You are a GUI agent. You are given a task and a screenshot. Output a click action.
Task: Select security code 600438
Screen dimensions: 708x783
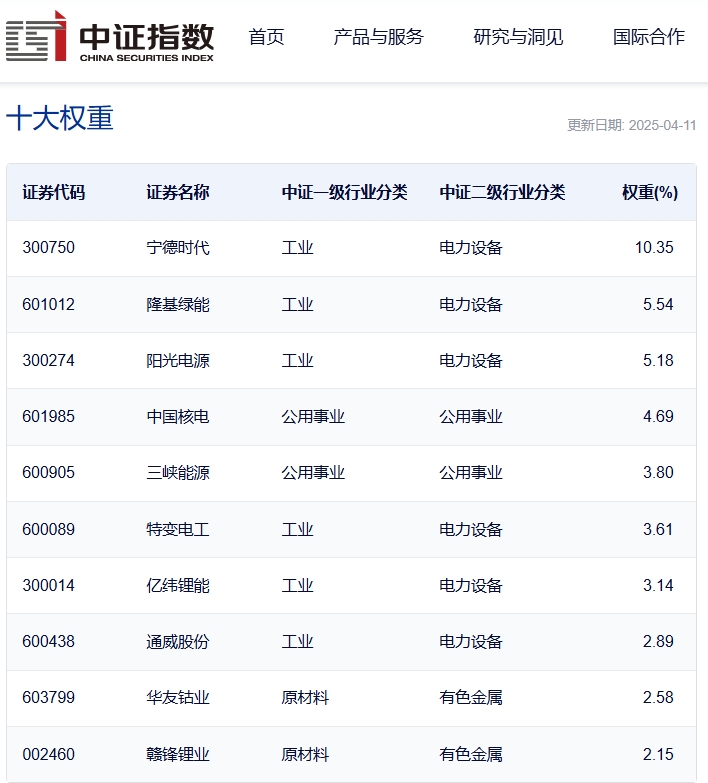coord(48,641)
